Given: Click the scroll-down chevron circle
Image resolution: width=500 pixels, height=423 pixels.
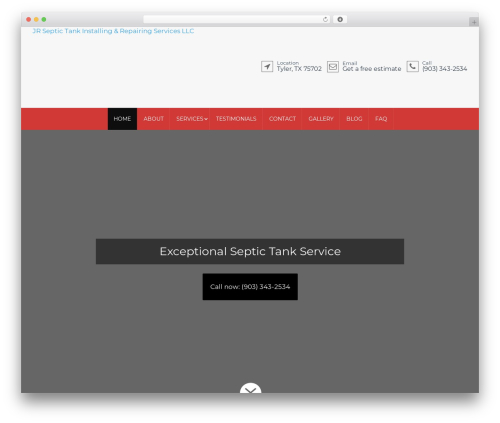Looking at the screenshot, I should (x=250, y=388).
